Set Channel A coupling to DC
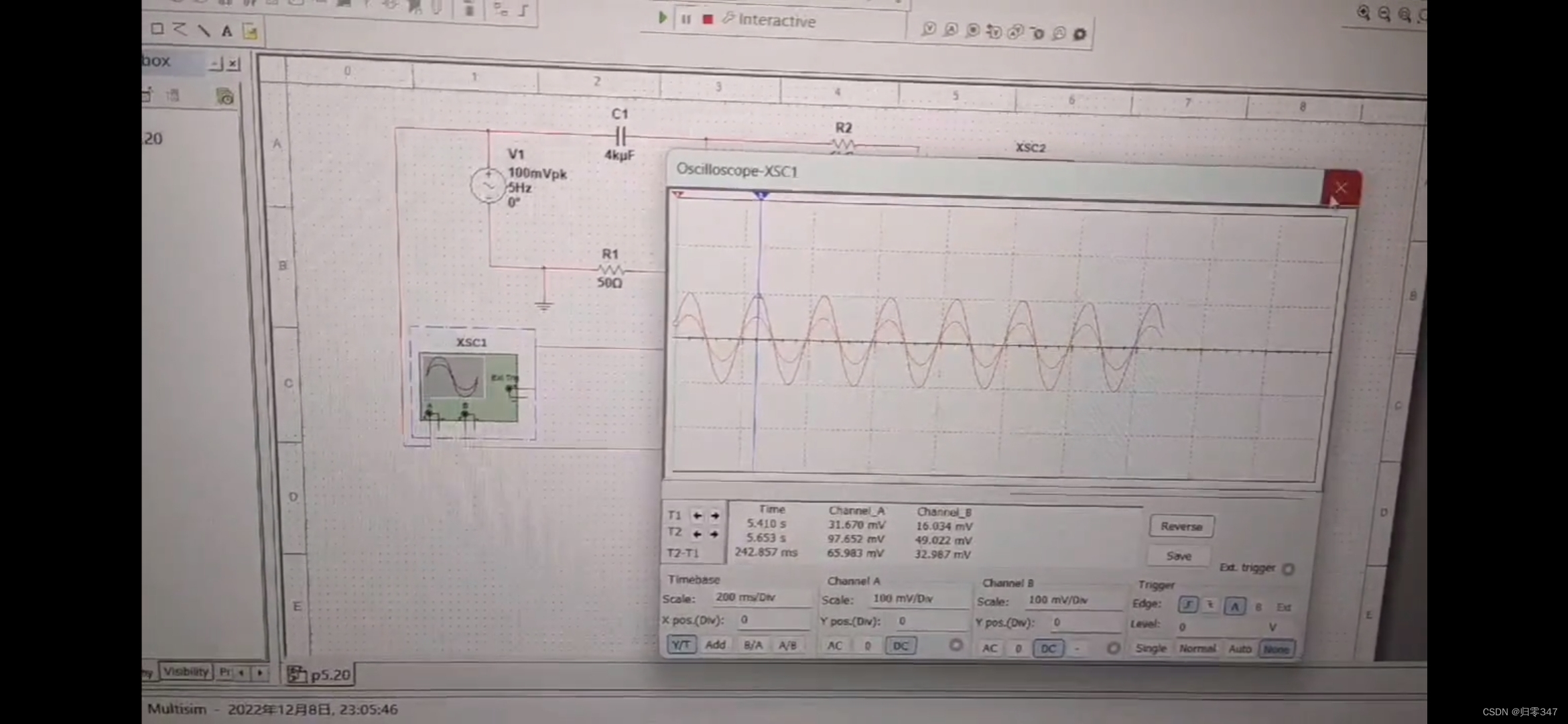The image size is (1568, 724). tap(901, 646)
